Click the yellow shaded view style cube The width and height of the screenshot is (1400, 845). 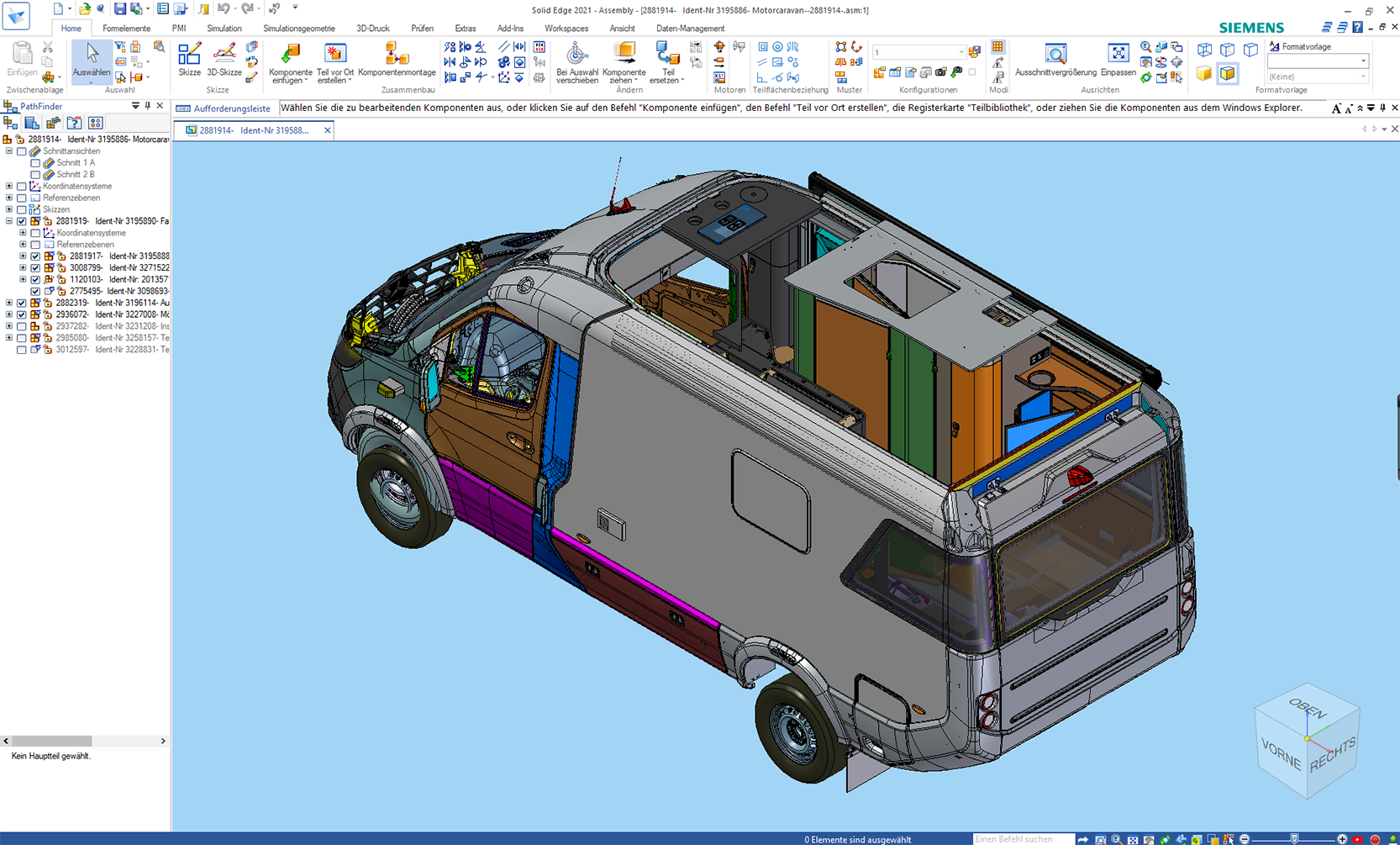tap(1204, 73)
